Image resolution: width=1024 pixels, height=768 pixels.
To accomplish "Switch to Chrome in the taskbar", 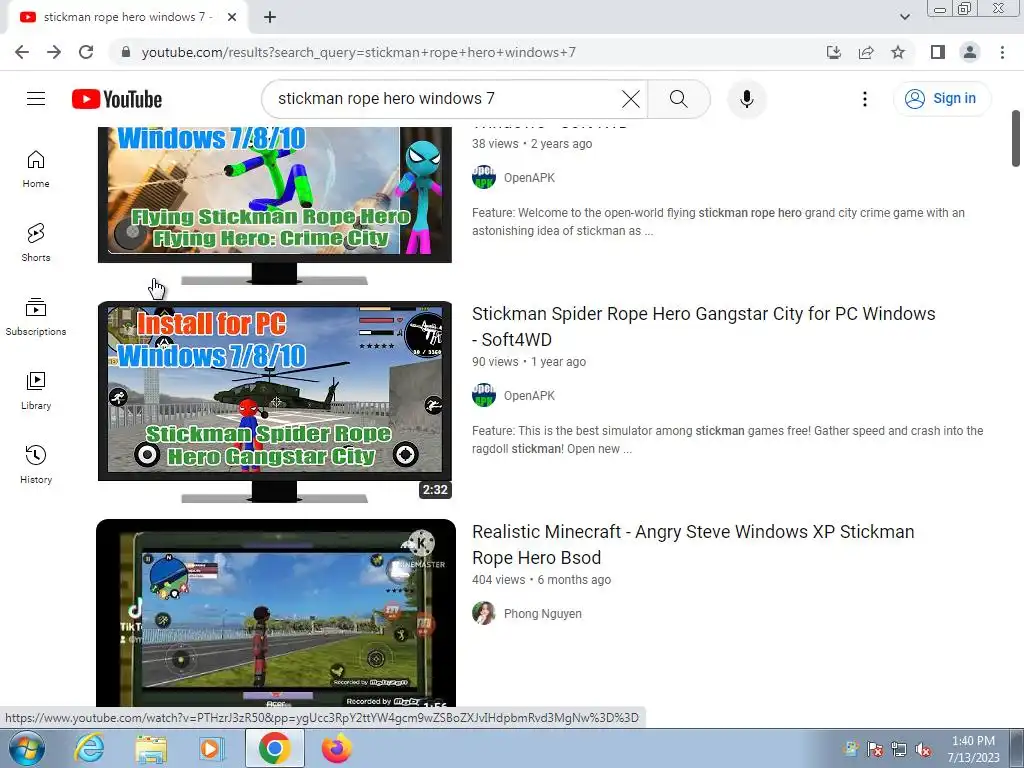I will tap(274, 748).
